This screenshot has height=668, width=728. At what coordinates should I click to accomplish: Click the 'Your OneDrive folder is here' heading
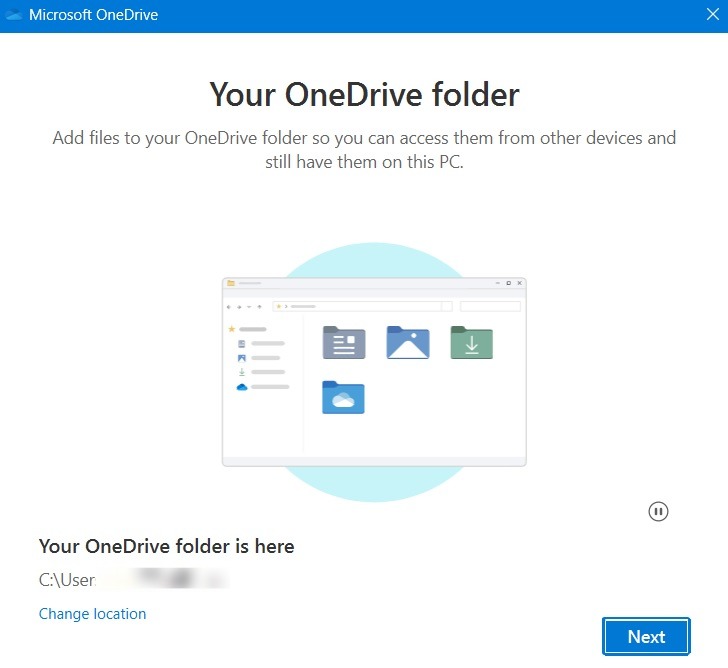coord(166,546)
